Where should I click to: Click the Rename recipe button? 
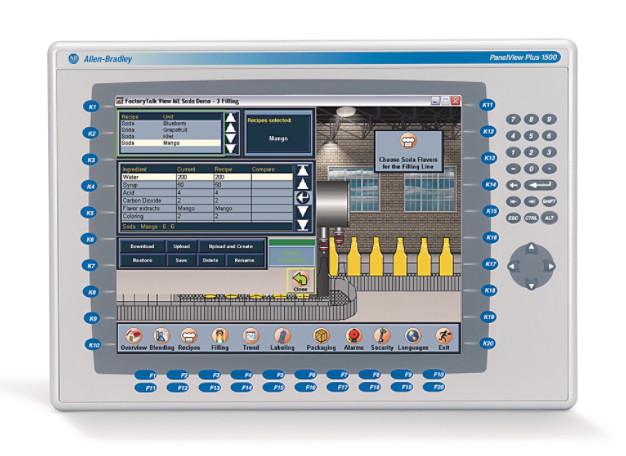point(244,260)
